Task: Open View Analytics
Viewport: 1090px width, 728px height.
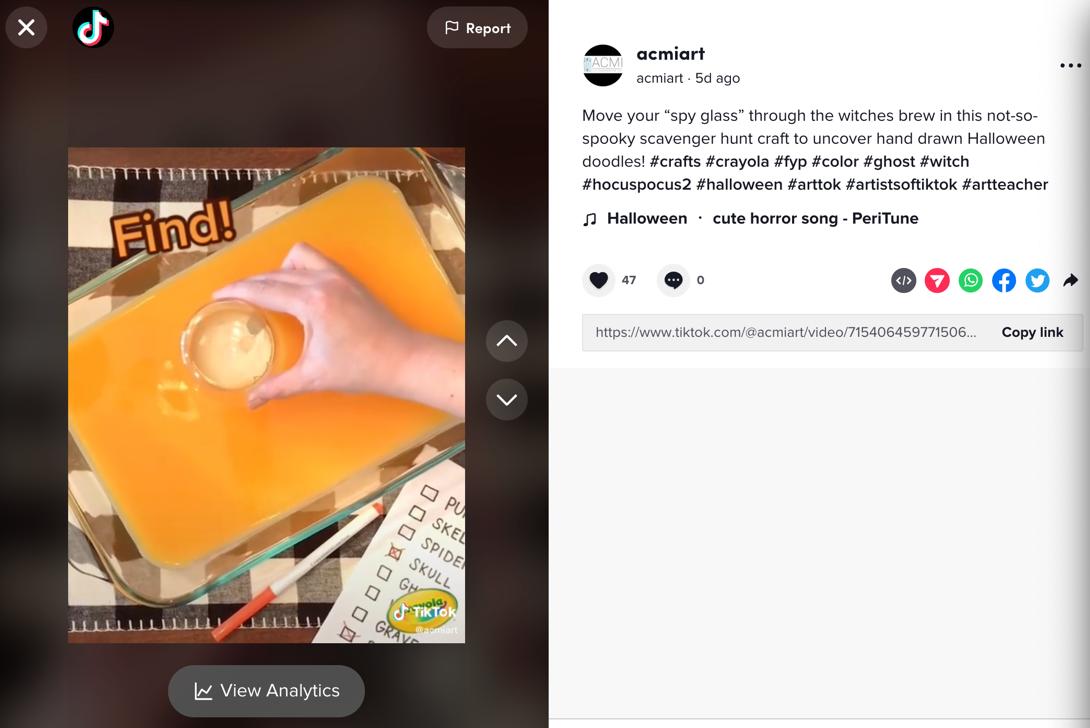Action: pos(266,691)
